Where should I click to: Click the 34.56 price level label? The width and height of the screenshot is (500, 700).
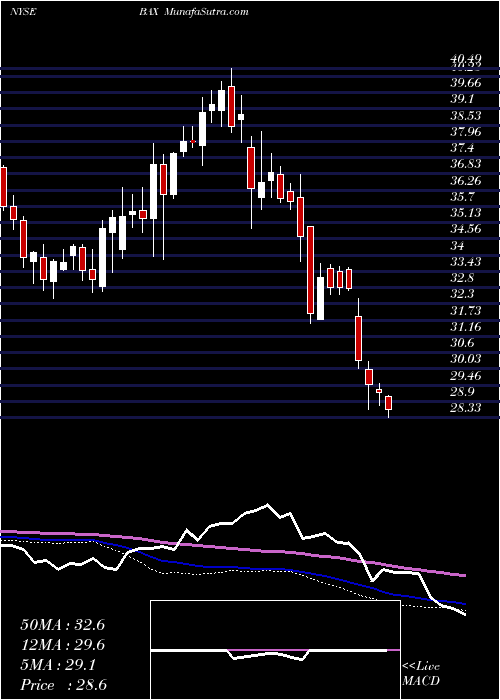click(466, 229)
